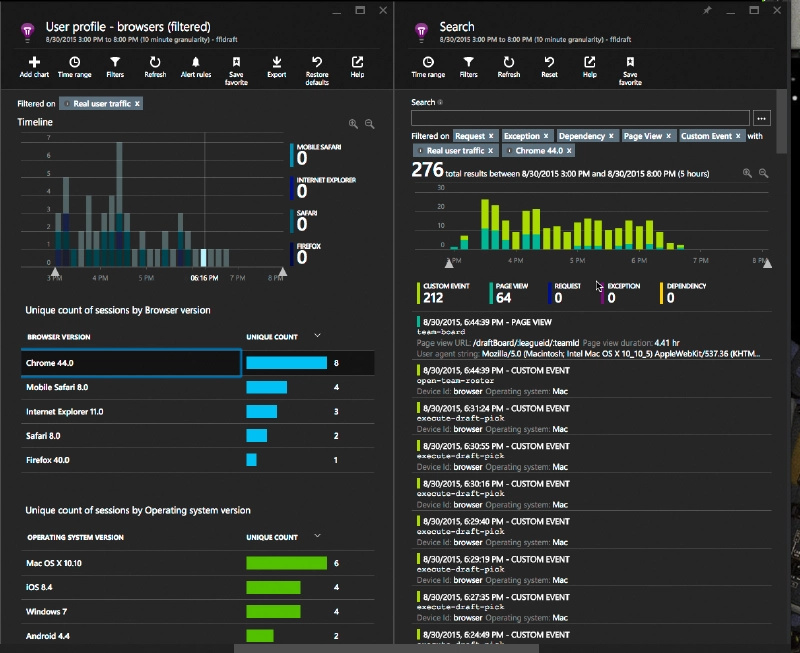Export the browsers data
Image resolution: width=800 pixels, height=653 pixels.
pyautogui.click(x=277, y=67)
